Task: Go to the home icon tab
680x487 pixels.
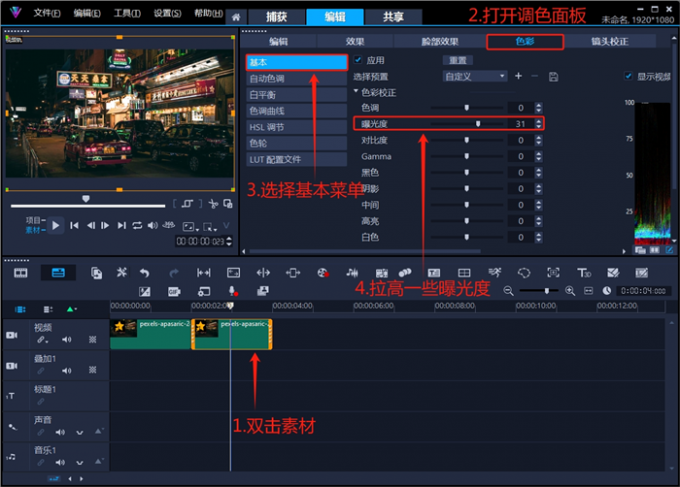Action: click(x=236, y=17)
